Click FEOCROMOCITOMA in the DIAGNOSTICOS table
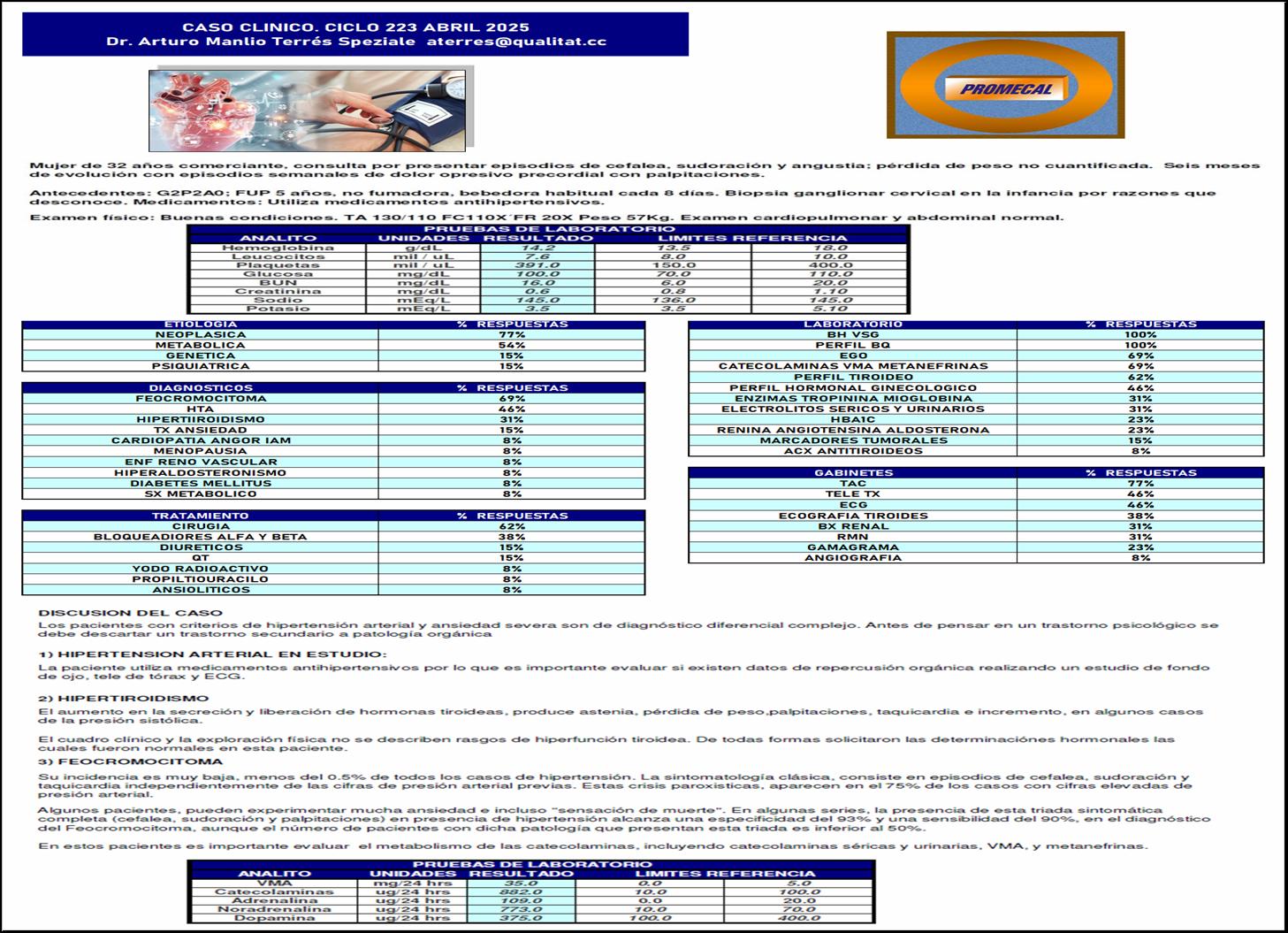 (x=201, y=399)
